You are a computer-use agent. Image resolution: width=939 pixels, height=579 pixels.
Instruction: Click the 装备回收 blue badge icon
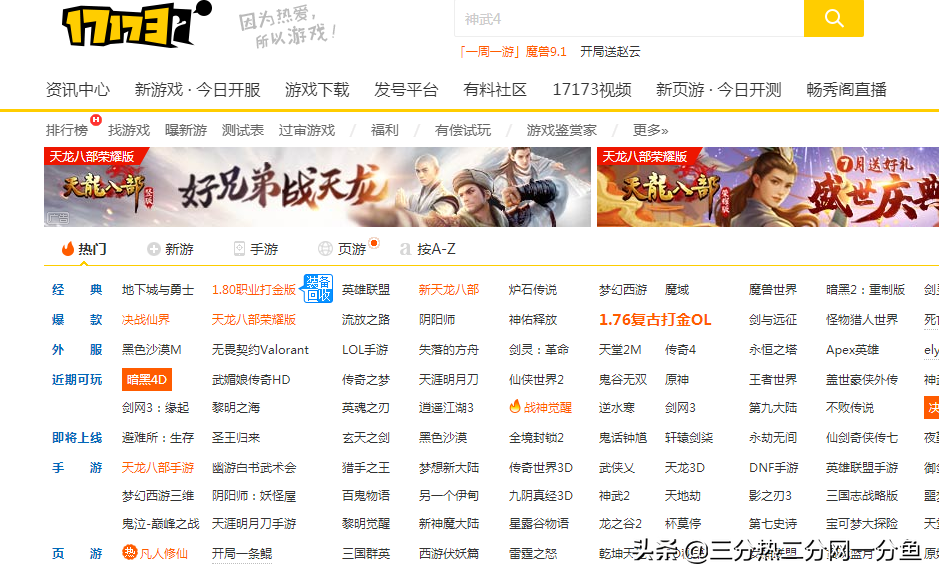(x=318, y=289)
